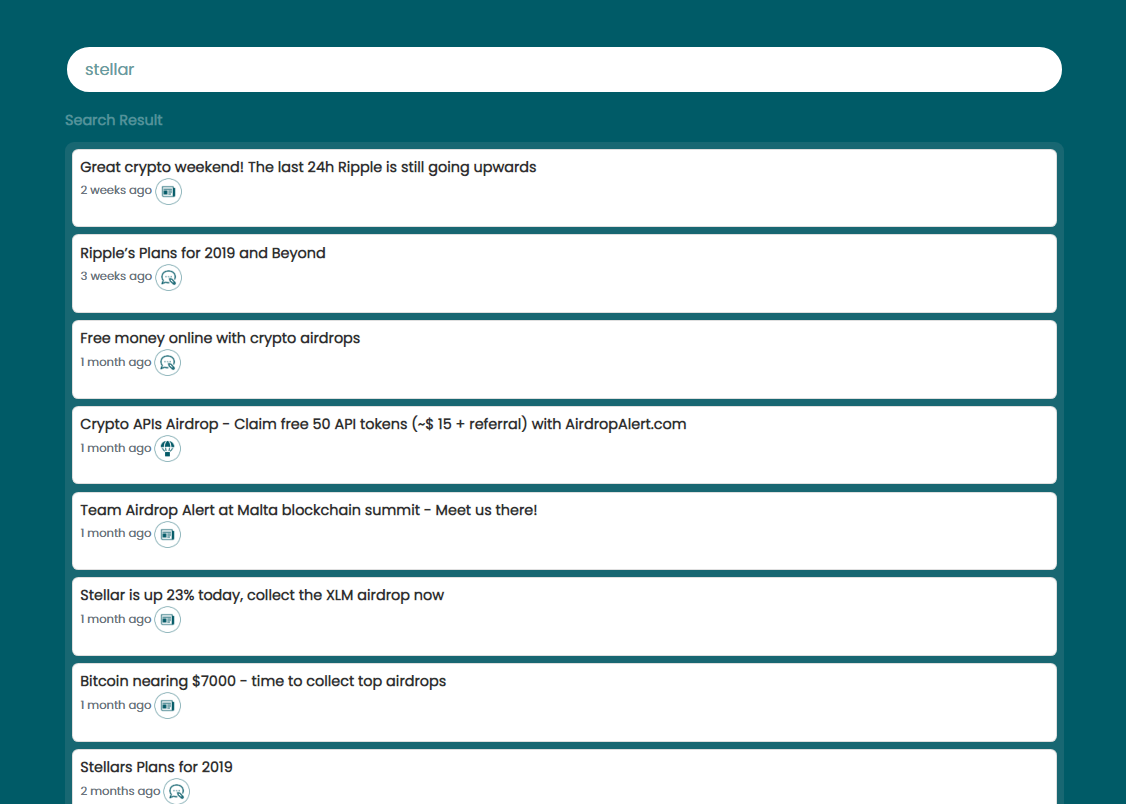Open 'Bitcoin nearing $7000' article title
This screenshot has height=804, width=1126.
(x=263, y=681)
